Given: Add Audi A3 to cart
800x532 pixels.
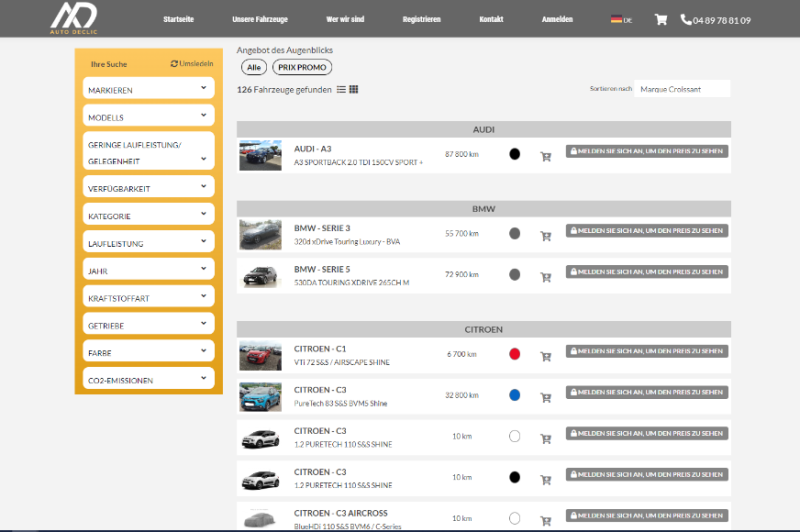Looking at the screenshot, I should (x=546, y=156).
